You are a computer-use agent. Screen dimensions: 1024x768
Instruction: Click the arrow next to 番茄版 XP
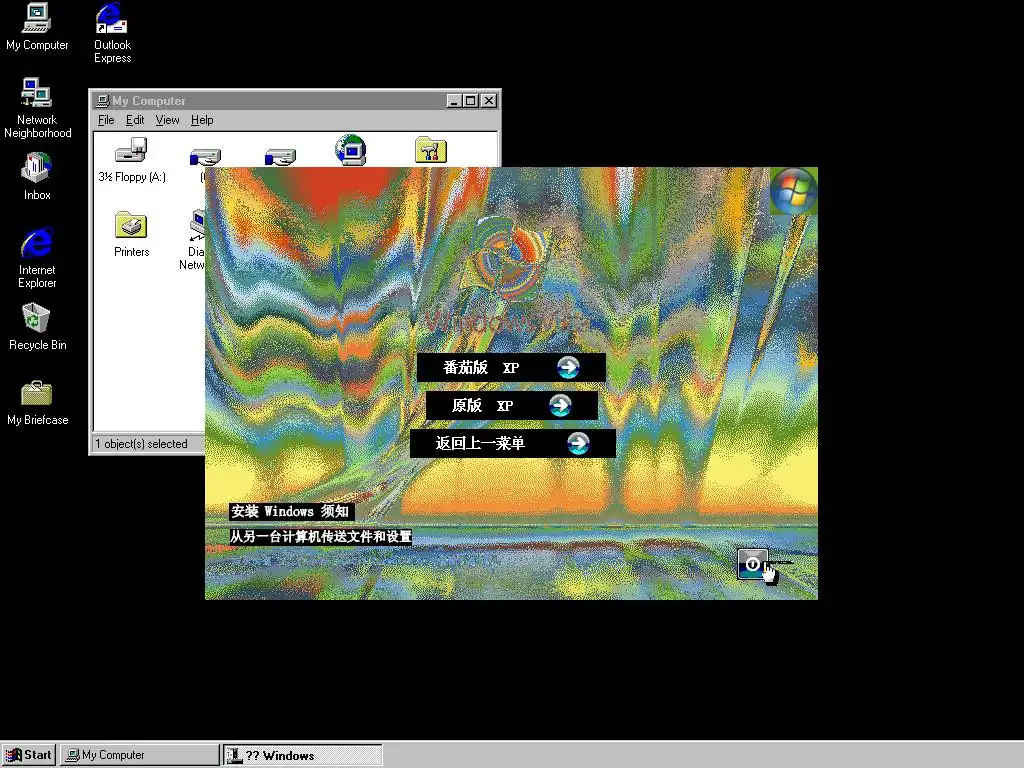pyautogui.click(x=568, y=368)
